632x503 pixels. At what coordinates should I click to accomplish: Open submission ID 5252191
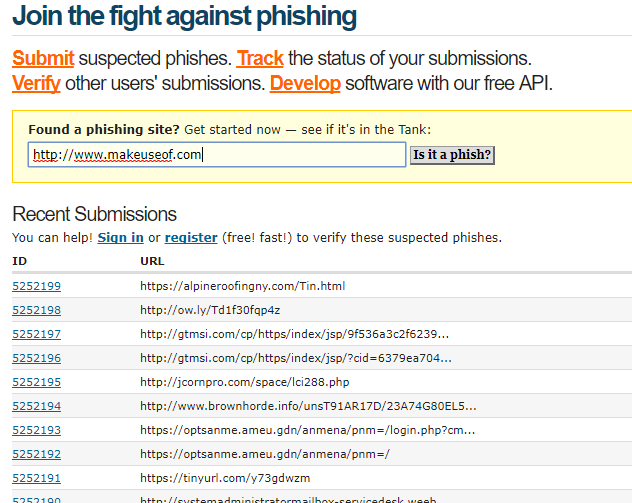(36, 478)
